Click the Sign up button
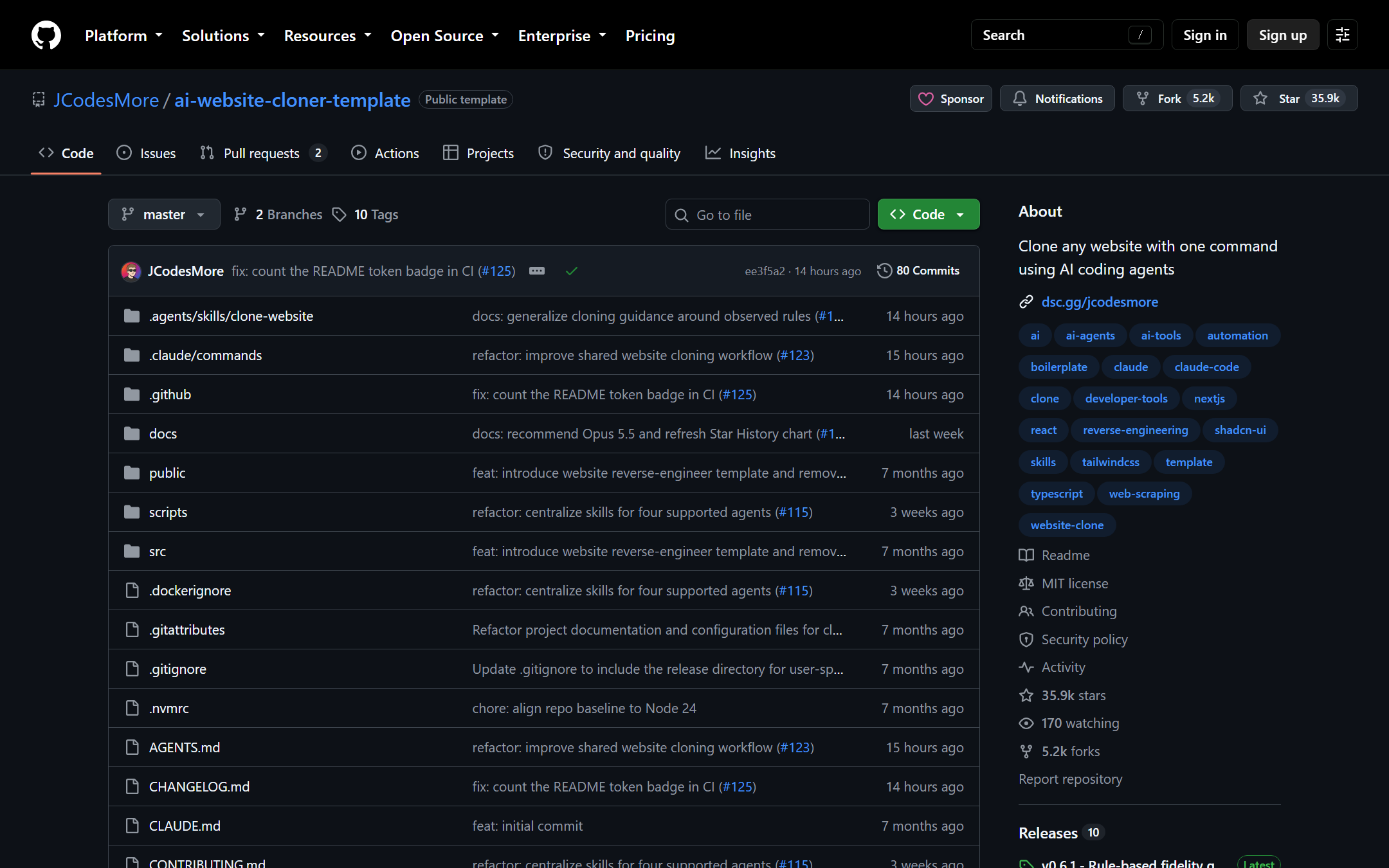The width and height of the screenshot is (1389, 868). point(1283,35)
